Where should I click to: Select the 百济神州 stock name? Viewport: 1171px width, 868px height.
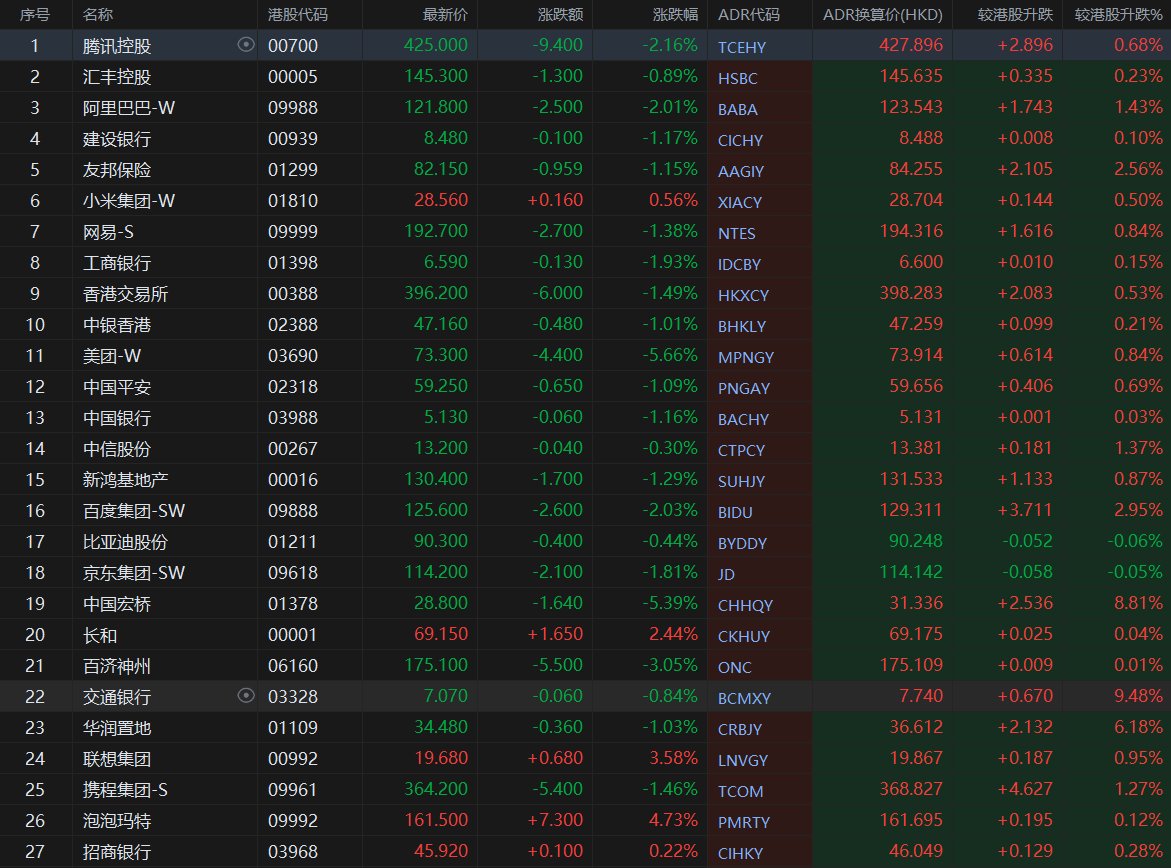(117, 666)
